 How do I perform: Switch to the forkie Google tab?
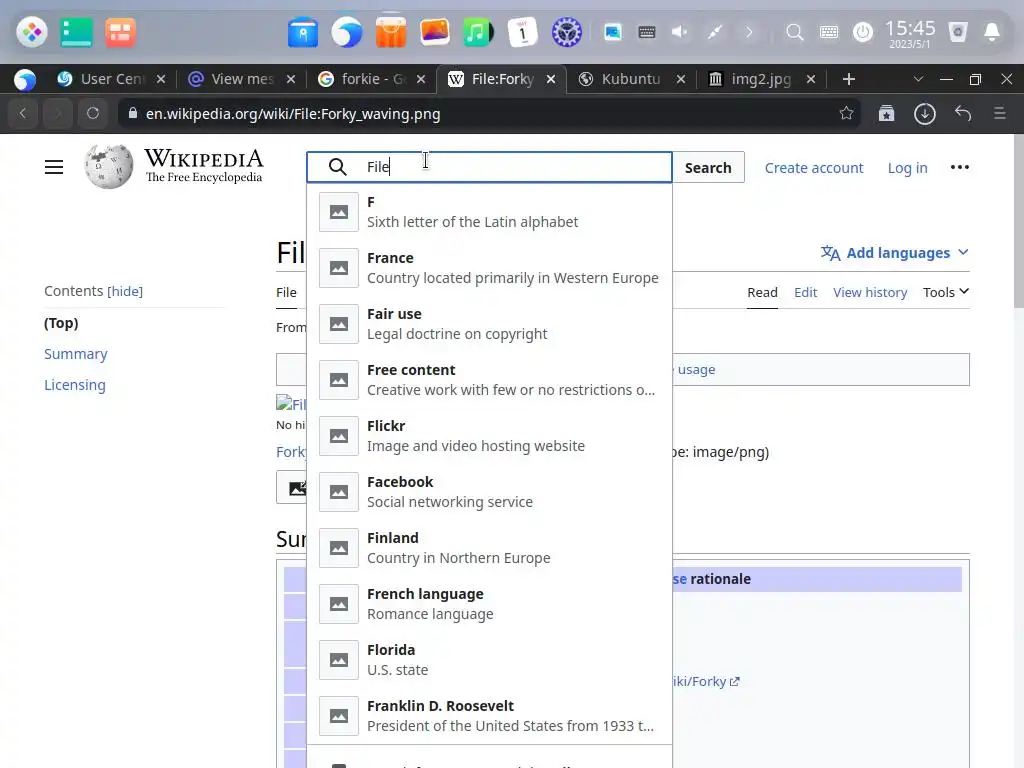[372, 79]
